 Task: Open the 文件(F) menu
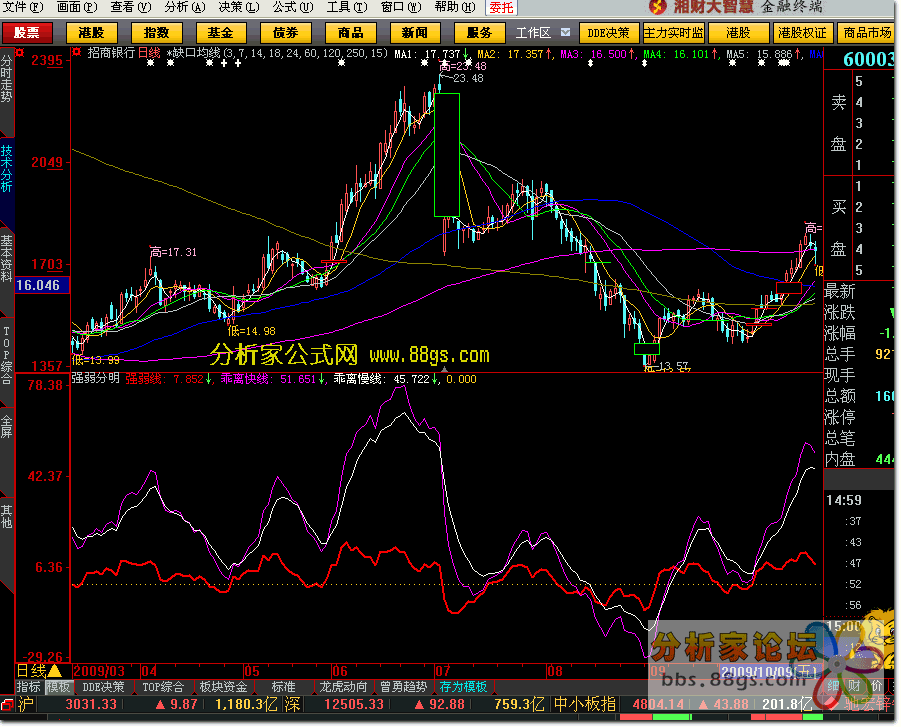23,7
